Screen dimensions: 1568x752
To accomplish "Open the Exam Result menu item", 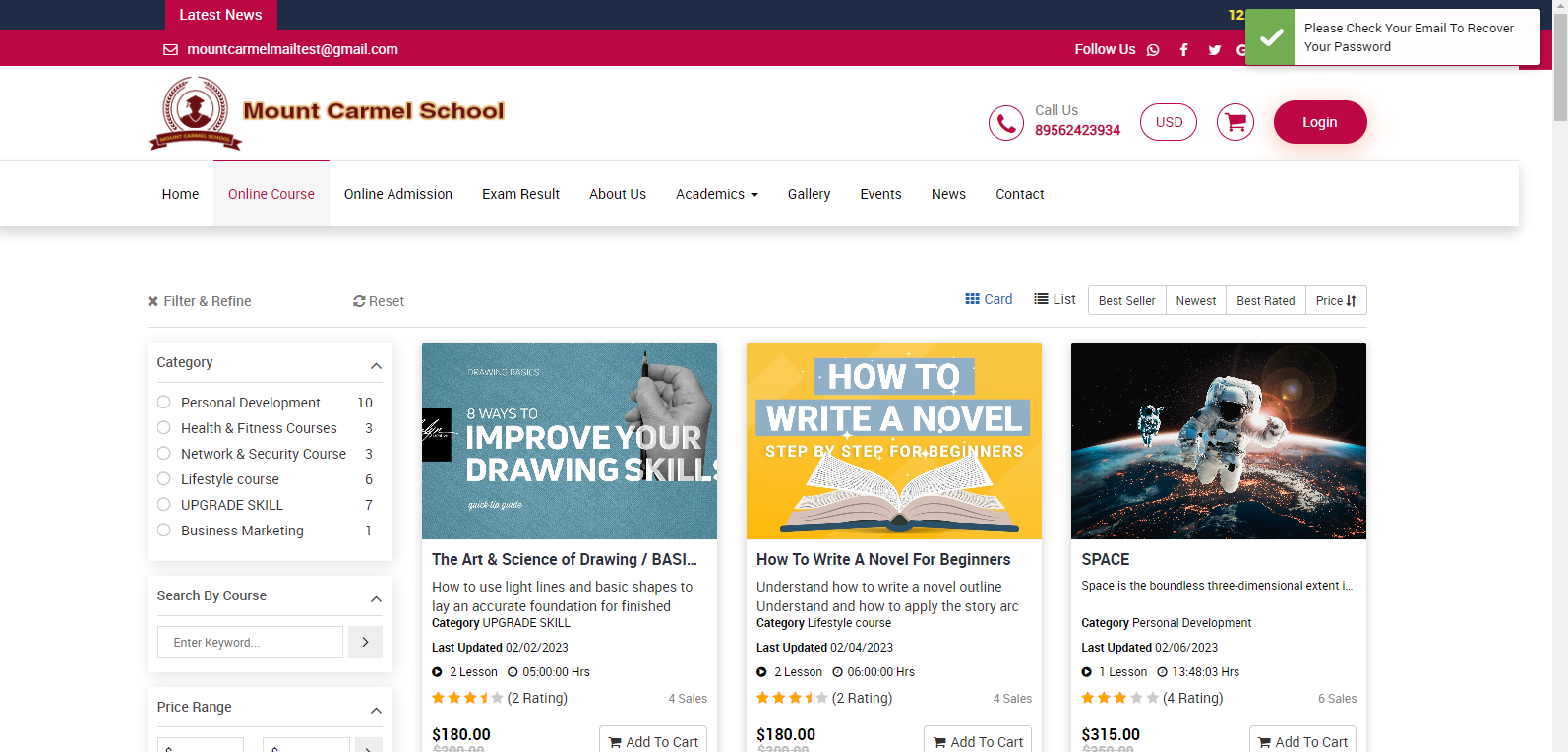I will point(520,194).
